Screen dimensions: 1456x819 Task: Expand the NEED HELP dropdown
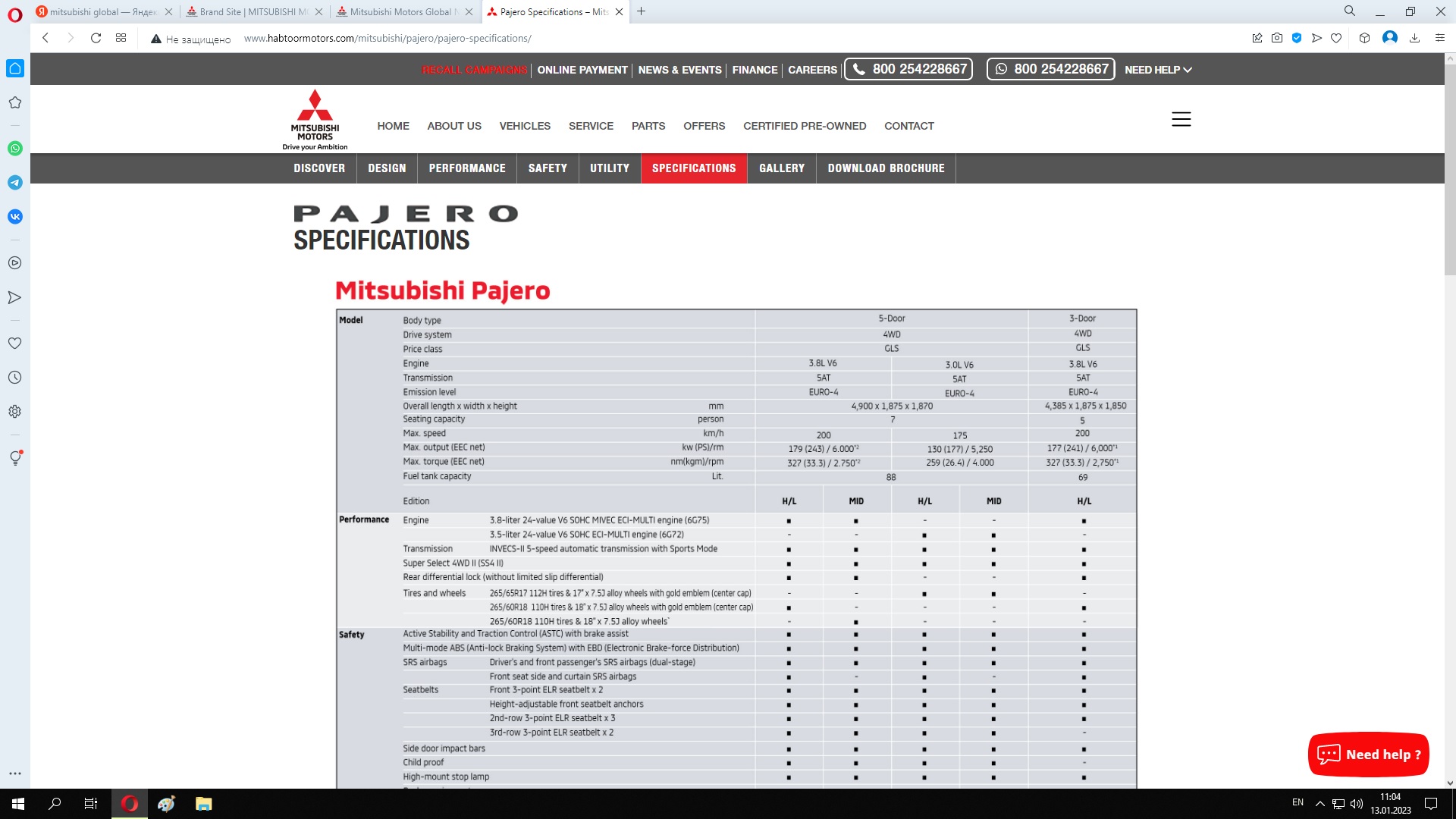[x=1158, y=70]
